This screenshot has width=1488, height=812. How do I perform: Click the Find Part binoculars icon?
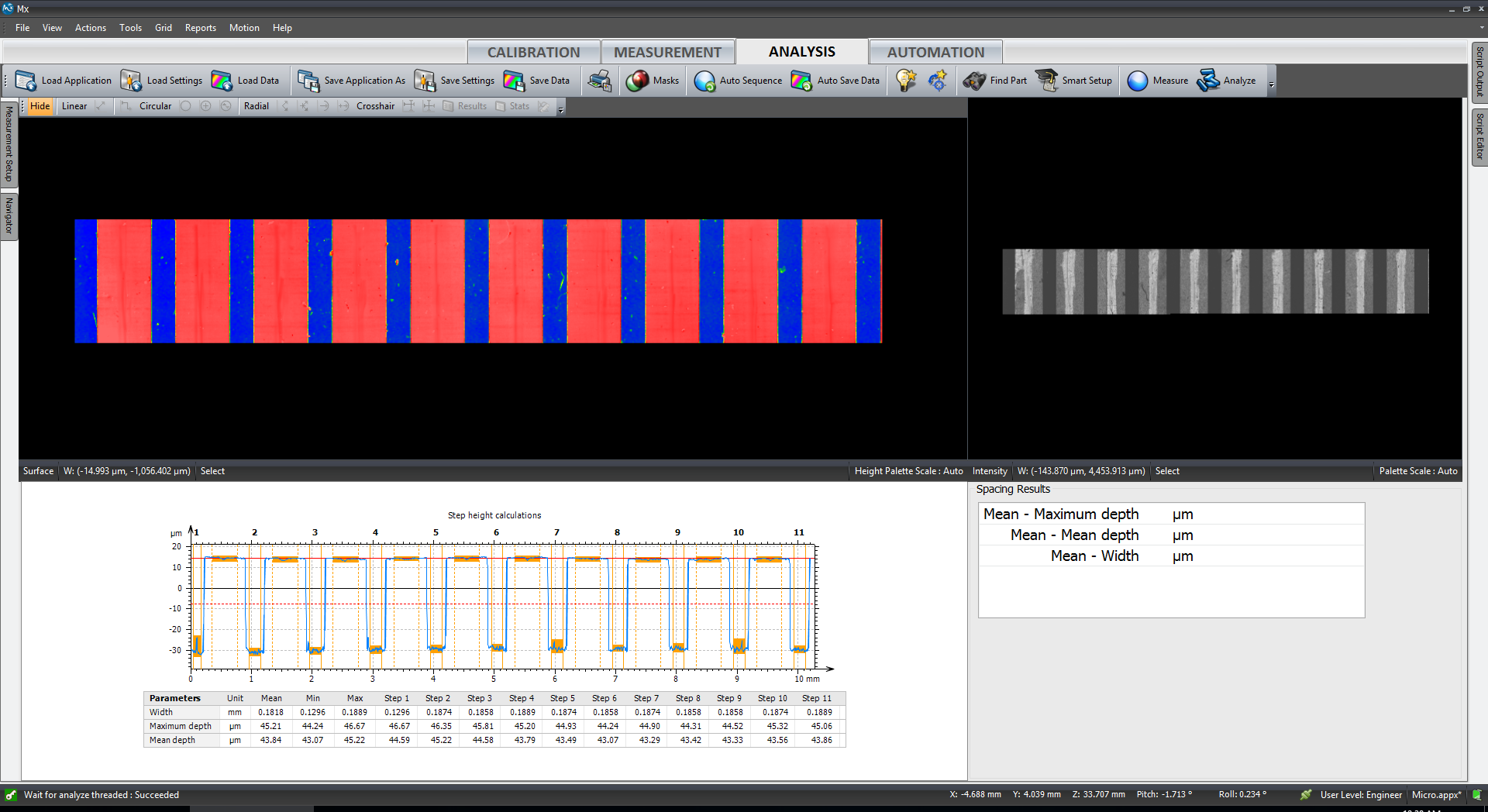click(x=974, y=81)
